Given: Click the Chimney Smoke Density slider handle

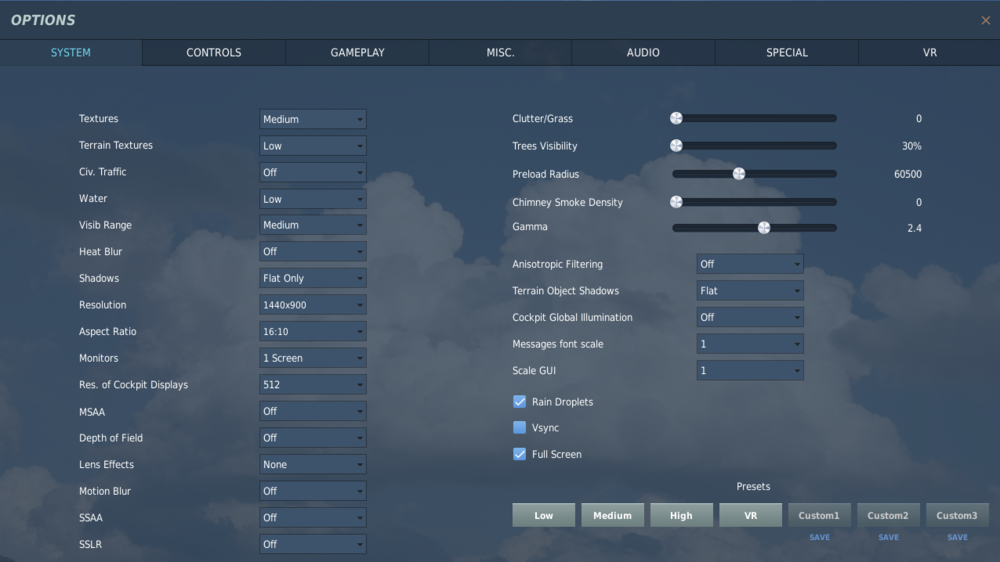Looking at the screenshot, I should point(676,202).
